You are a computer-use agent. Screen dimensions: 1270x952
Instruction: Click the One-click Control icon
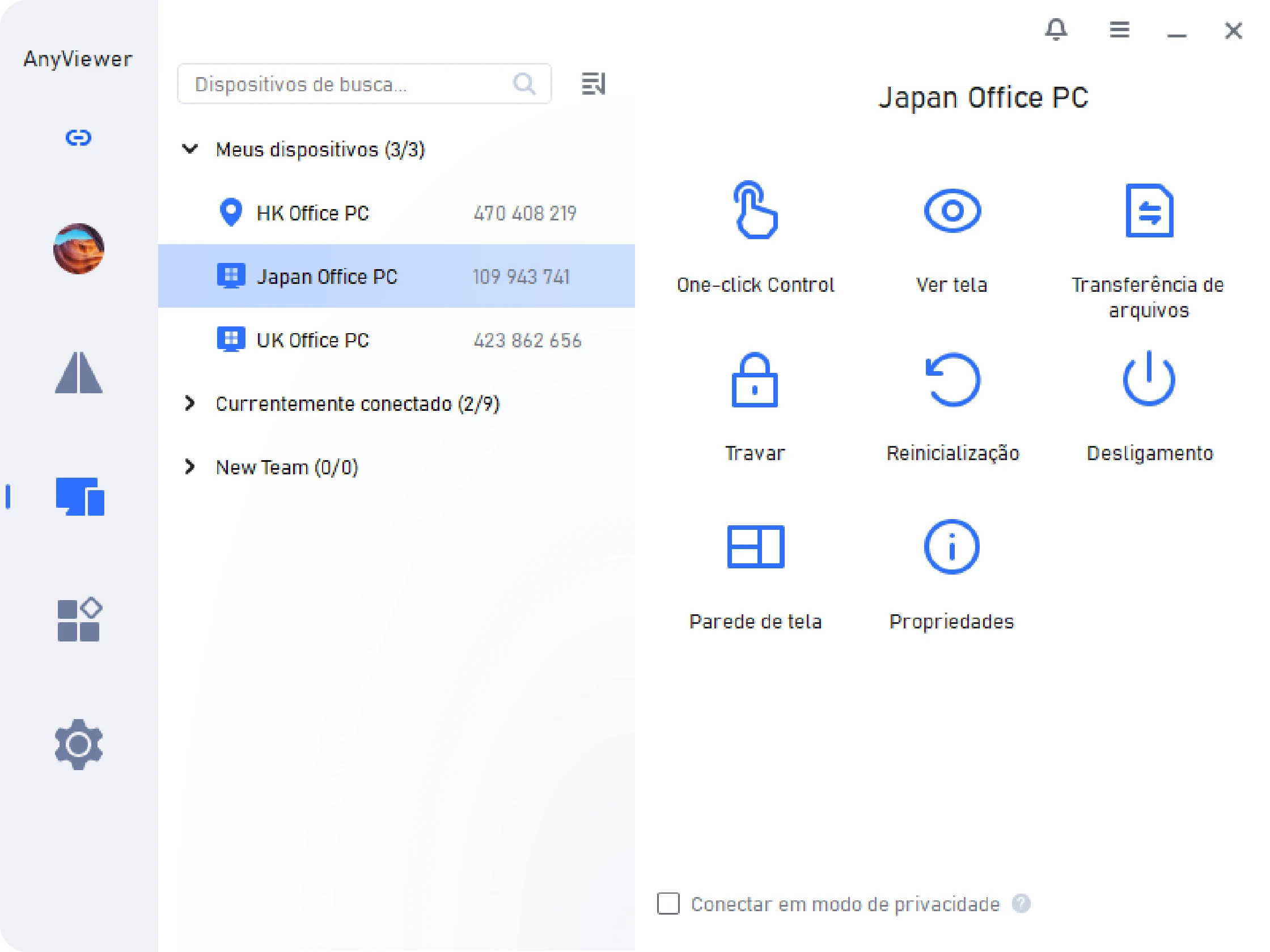[755, 211]
